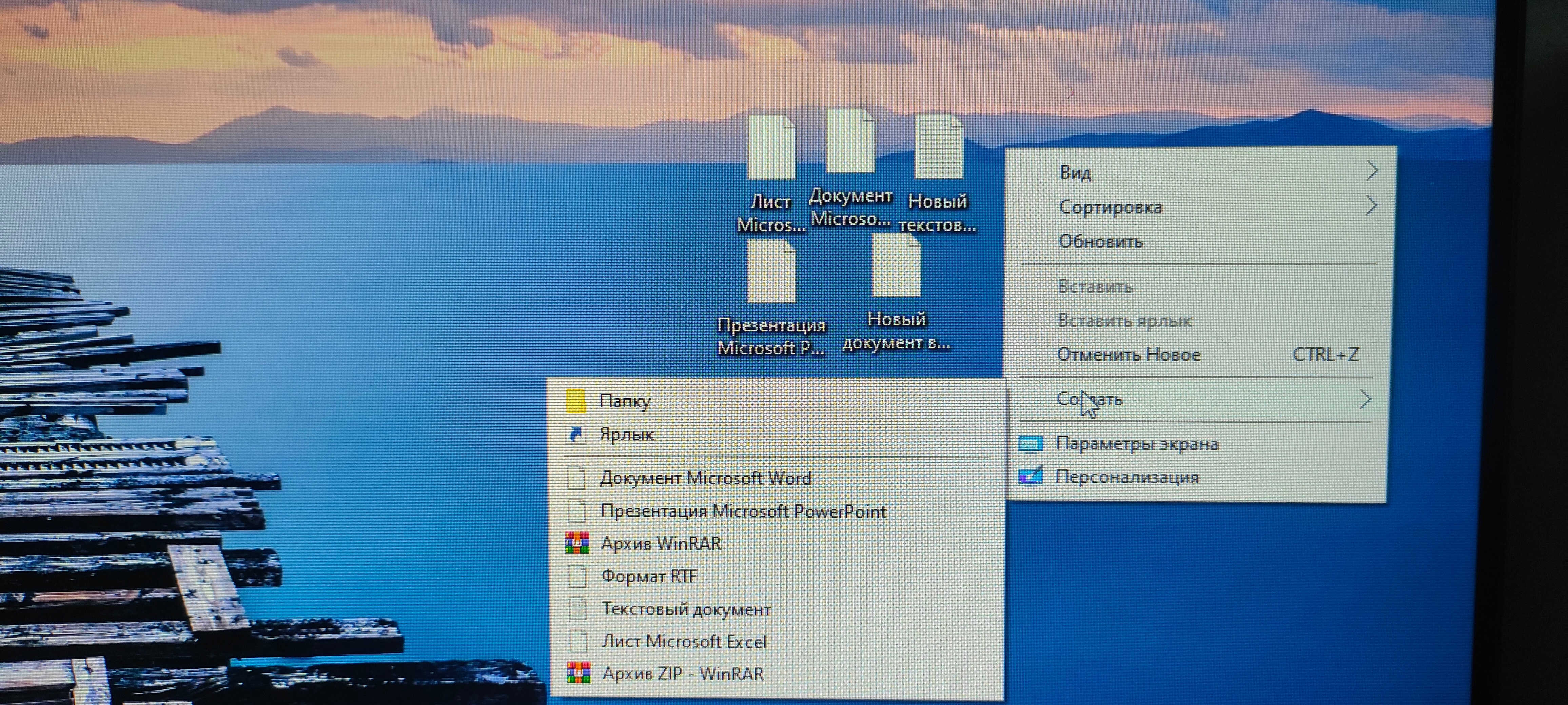Select Отменить Новое menu entry

[x=1129, y=355]
